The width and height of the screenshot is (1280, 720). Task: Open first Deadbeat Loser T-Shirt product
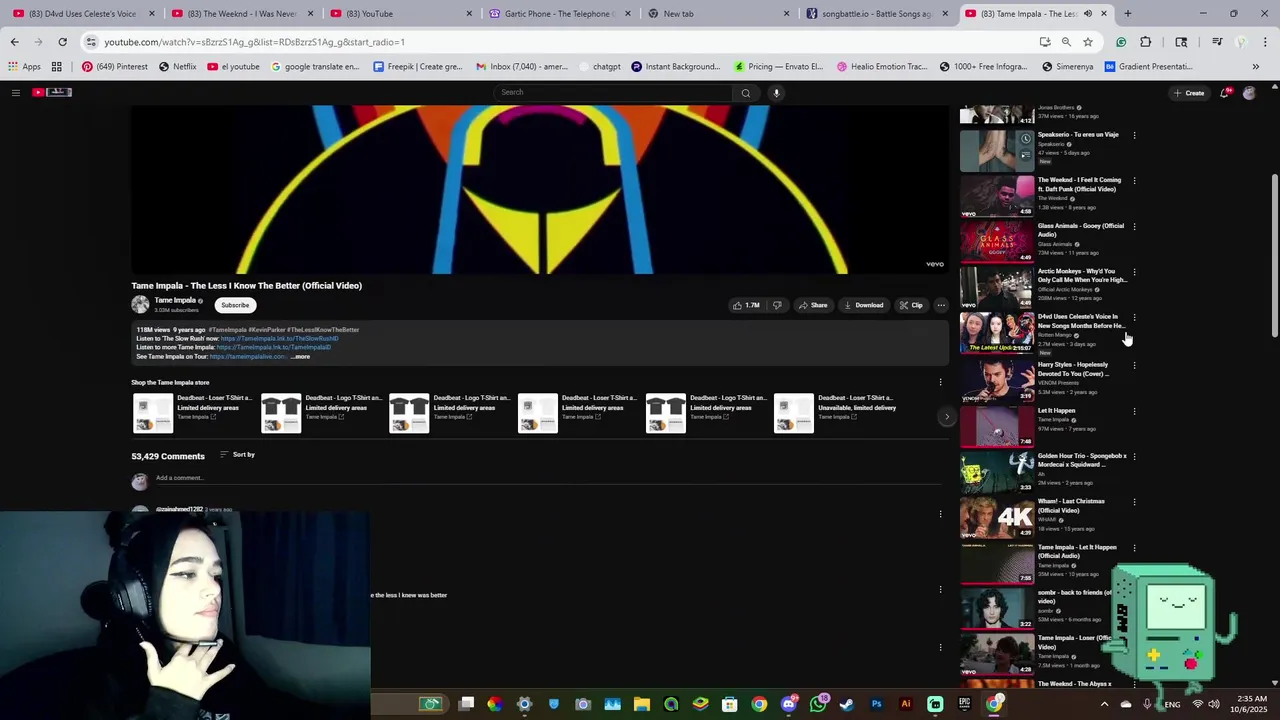coord(194,412)
